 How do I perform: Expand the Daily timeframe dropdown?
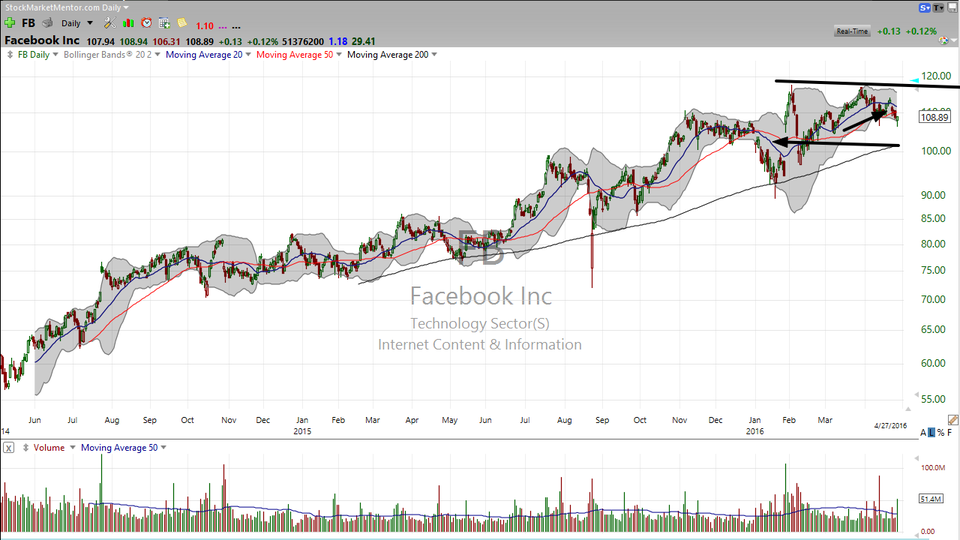pos(77,23)
